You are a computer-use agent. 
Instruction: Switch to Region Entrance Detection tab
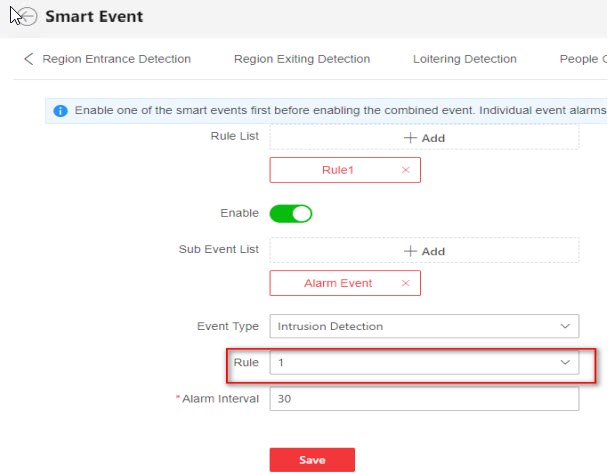(x=116, y=59)
